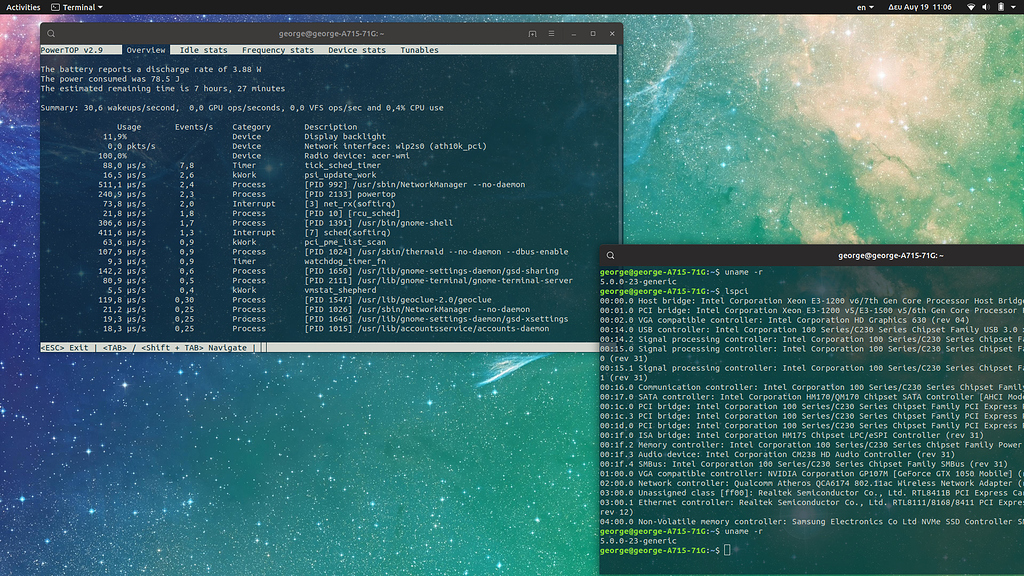Click the "lspci" command line in the second terminal
1024x576 pixels.
(674, 291)
